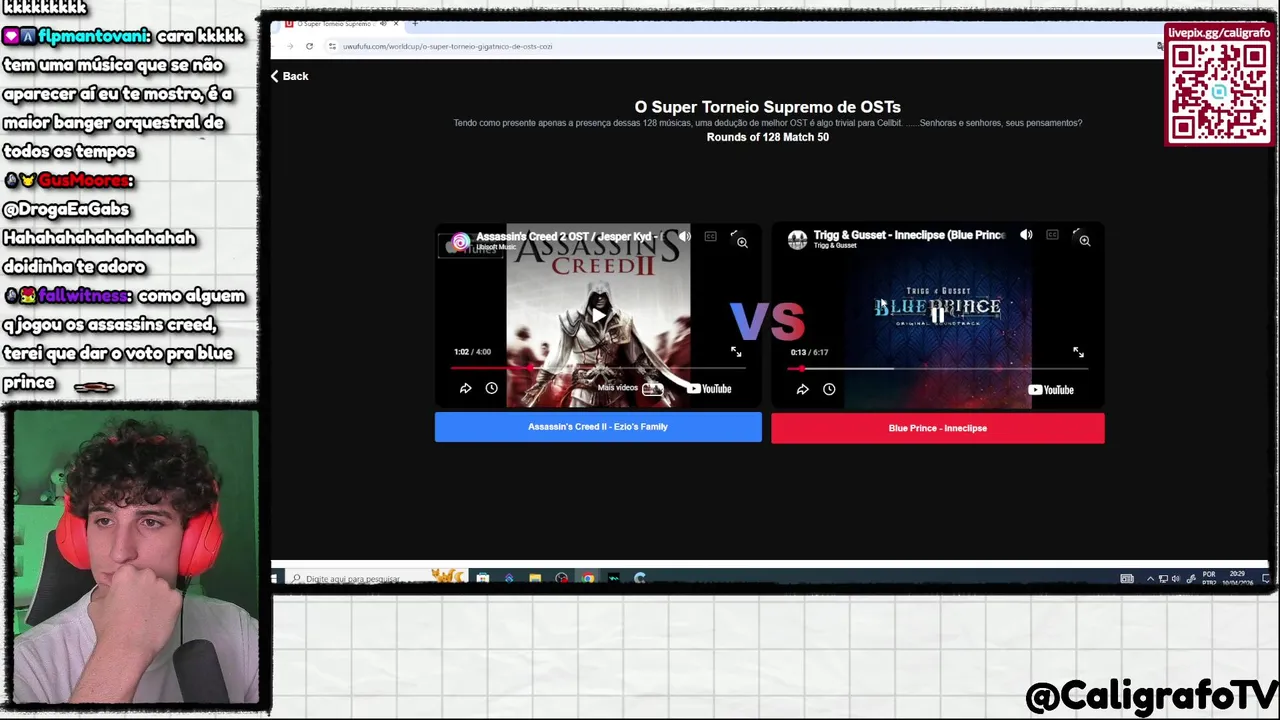View site information icon beside the URL

pos(332,46)
